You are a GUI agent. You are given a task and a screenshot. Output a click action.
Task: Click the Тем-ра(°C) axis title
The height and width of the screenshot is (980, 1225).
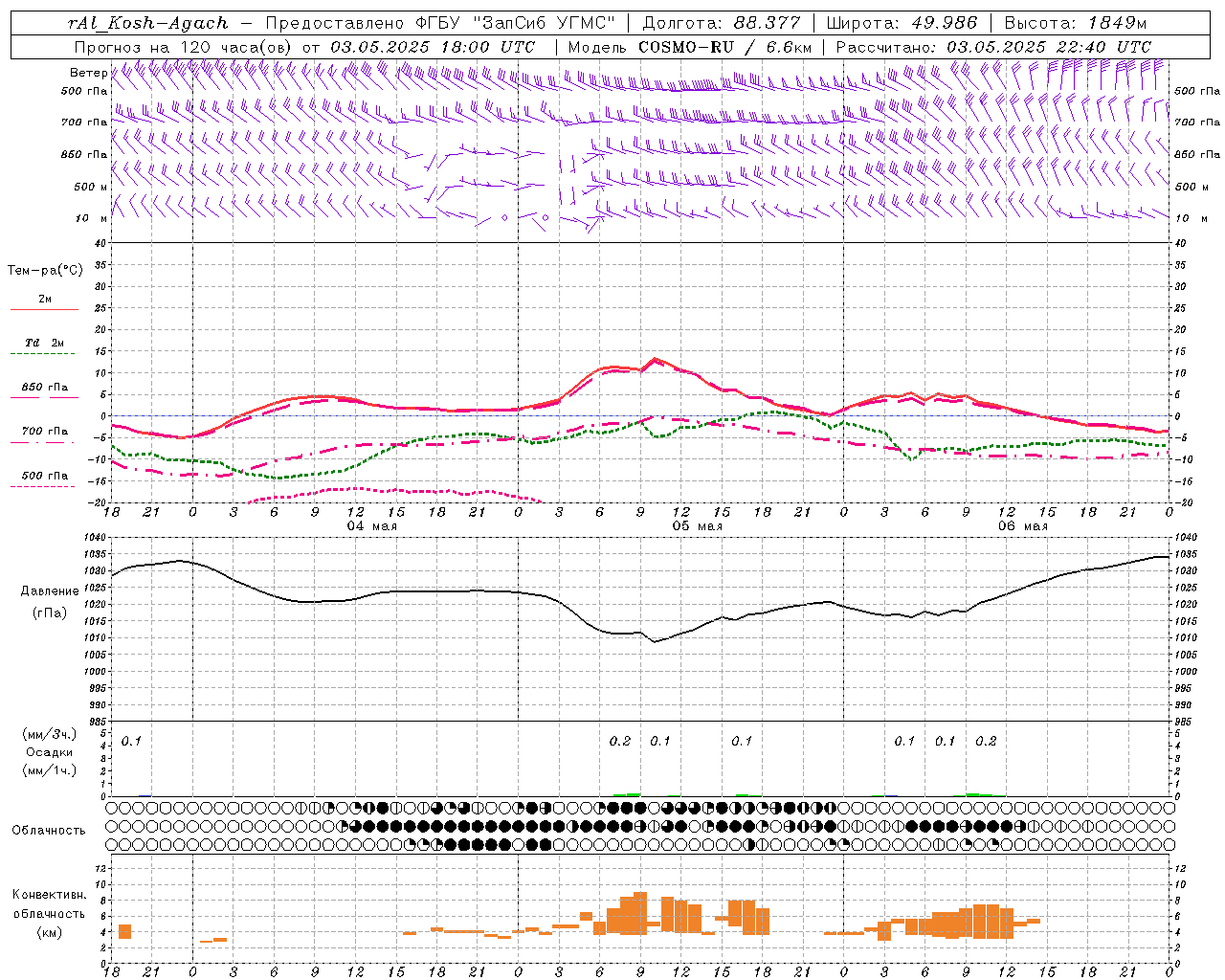pos(45,271)
